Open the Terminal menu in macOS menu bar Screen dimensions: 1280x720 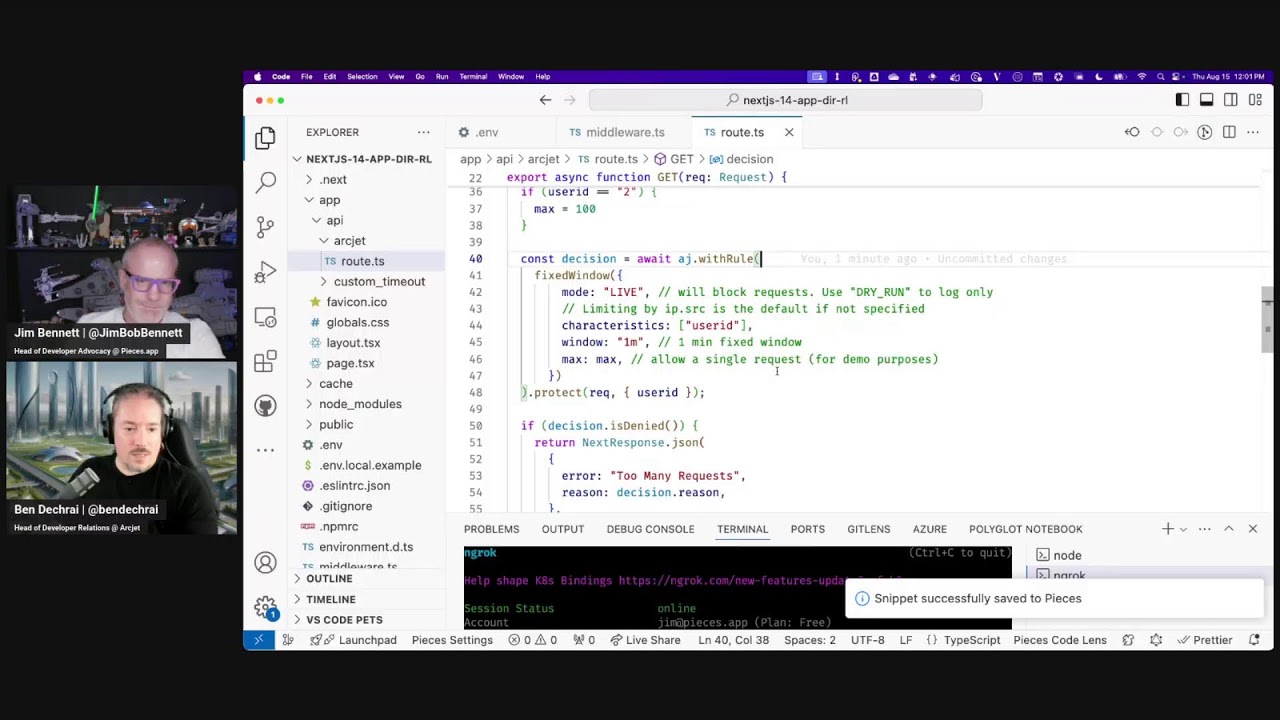473,77
